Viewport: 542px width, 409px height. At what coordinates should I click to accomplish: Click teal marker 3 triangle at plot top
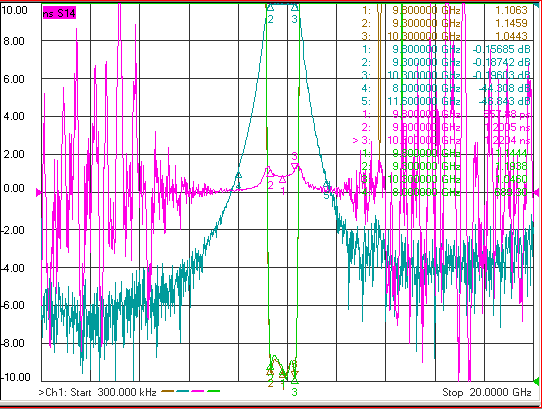coord(295,7)
